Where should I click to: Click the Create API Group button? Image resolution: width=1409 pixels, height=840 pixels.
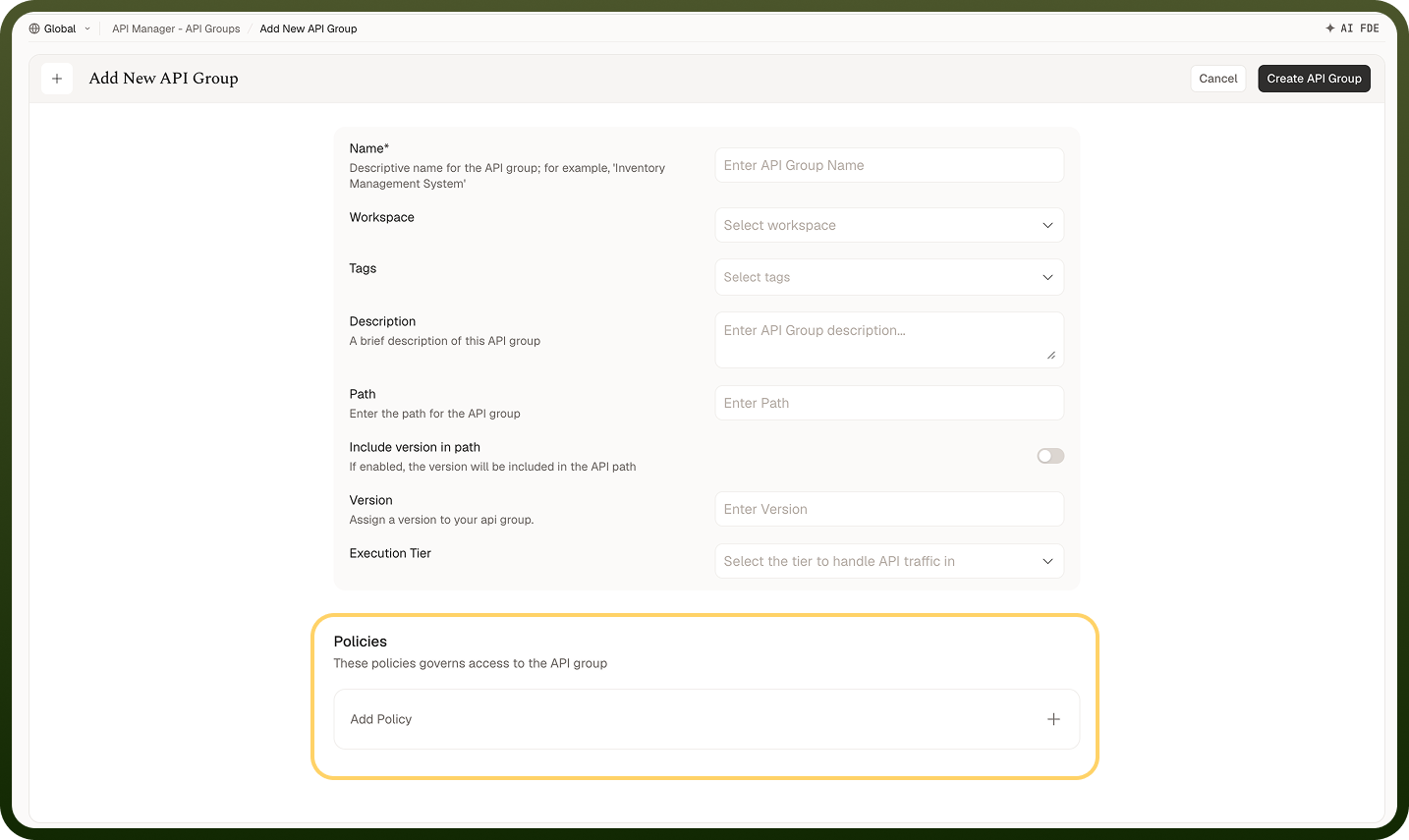(1314, 79)
